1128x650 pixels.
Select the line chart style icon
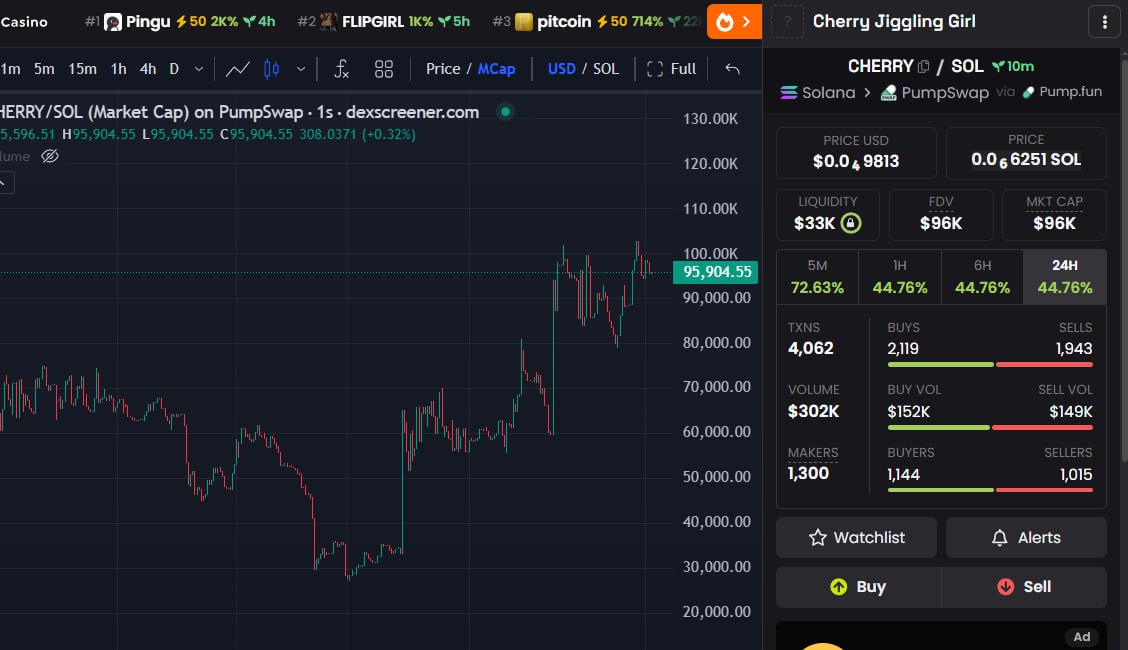click(x=237, y=69)
